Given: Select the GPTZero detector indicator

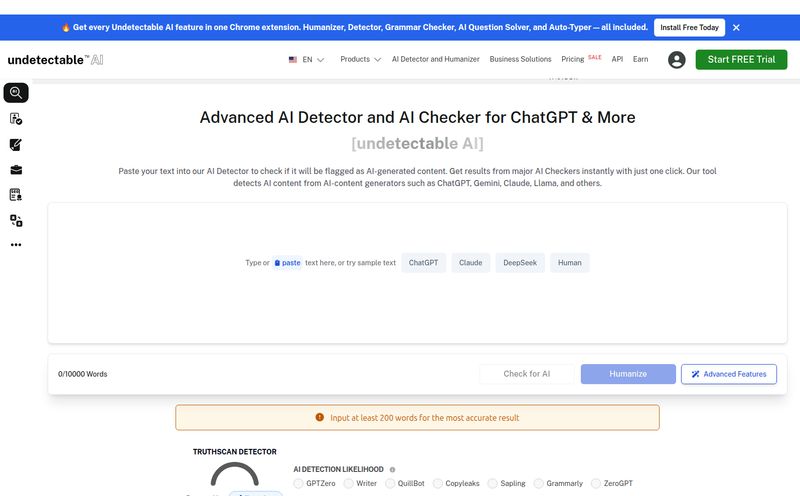Looking at the screenshot, I should point(298,483).
